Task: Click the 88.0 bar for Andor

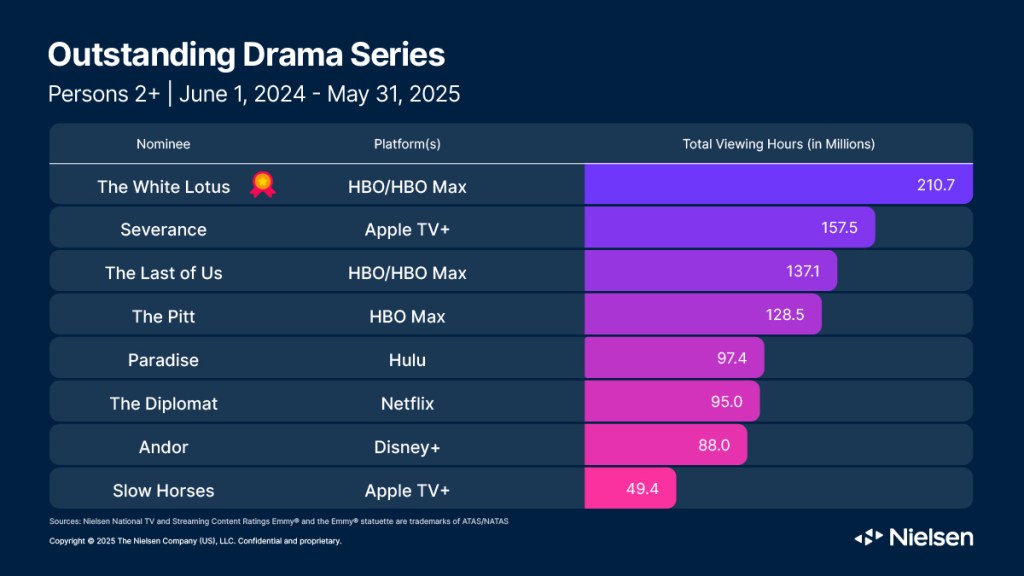Action: point(665,447)
